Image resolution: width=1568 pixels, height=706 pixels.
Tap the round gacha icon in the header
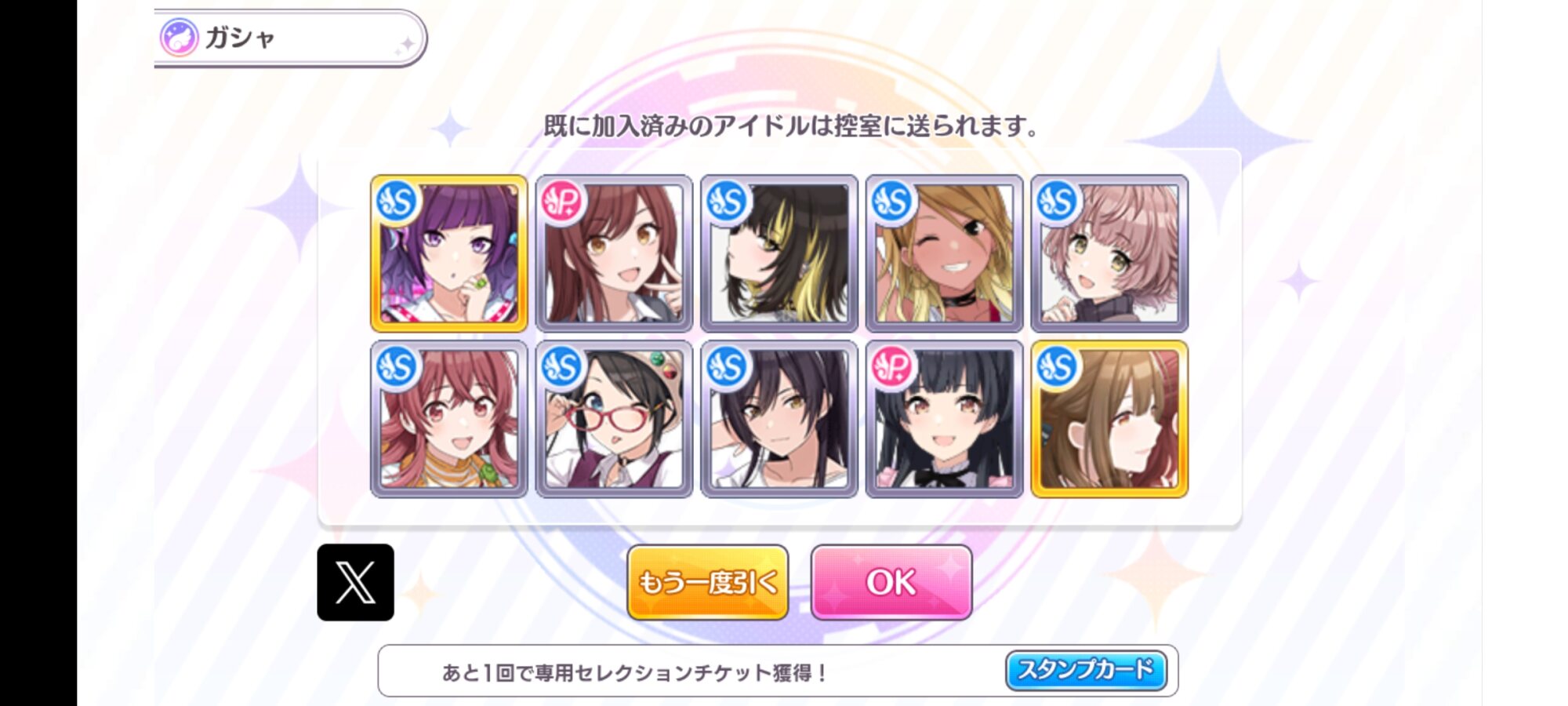pos(179,38)
